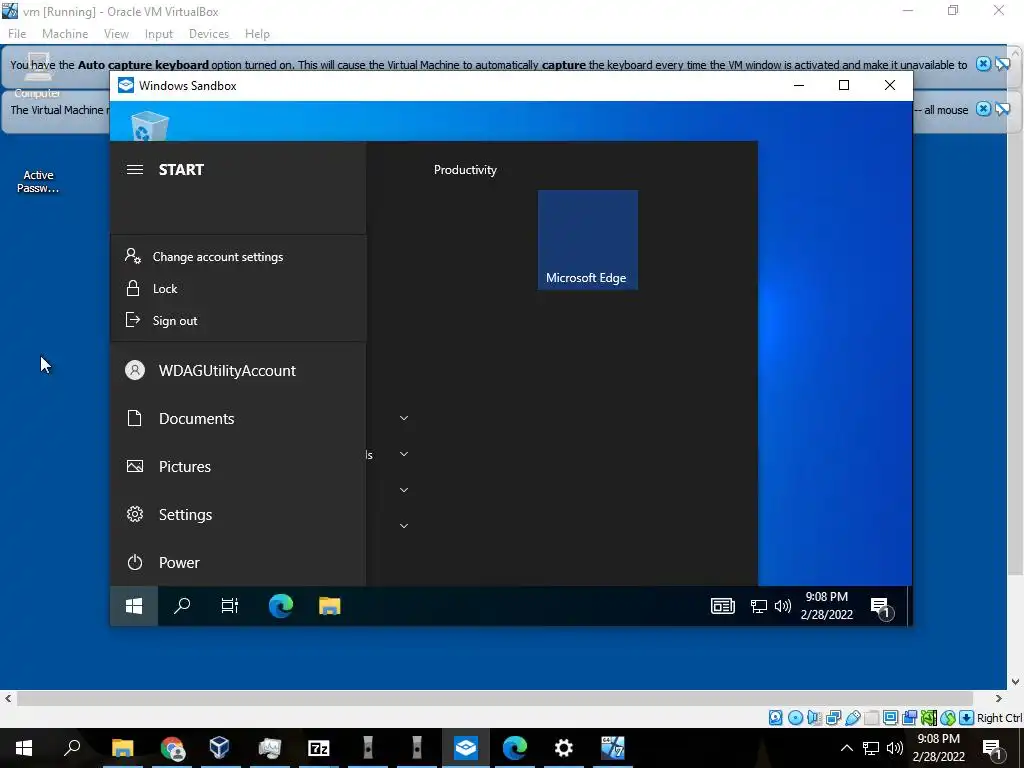
Task: Click the VirtualBox shared folders status icon
Action: (x=871, y=718)
